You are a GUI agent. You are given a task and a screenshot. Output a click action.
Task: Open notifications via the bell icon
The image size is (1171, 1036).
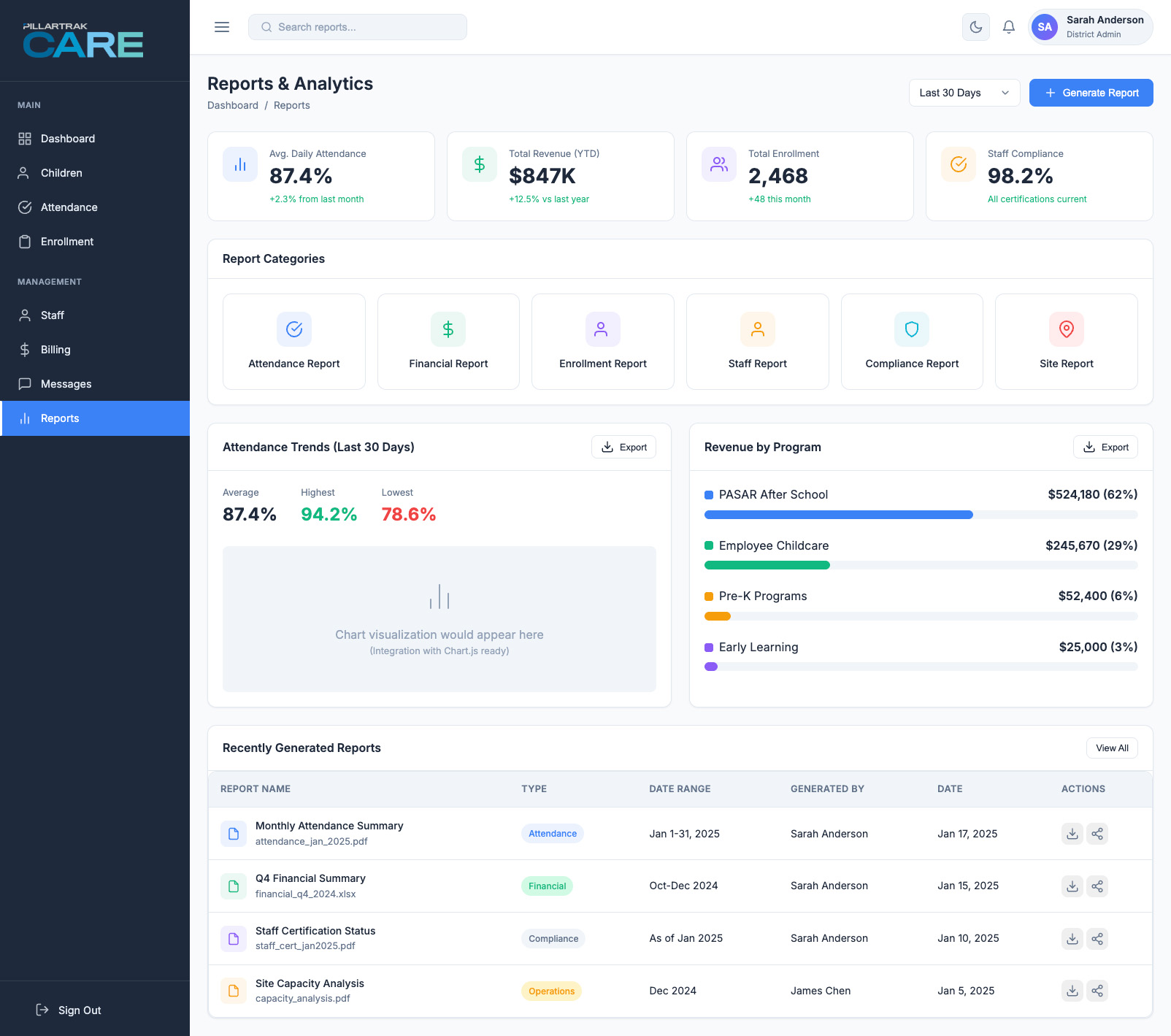coord(1008,26)
